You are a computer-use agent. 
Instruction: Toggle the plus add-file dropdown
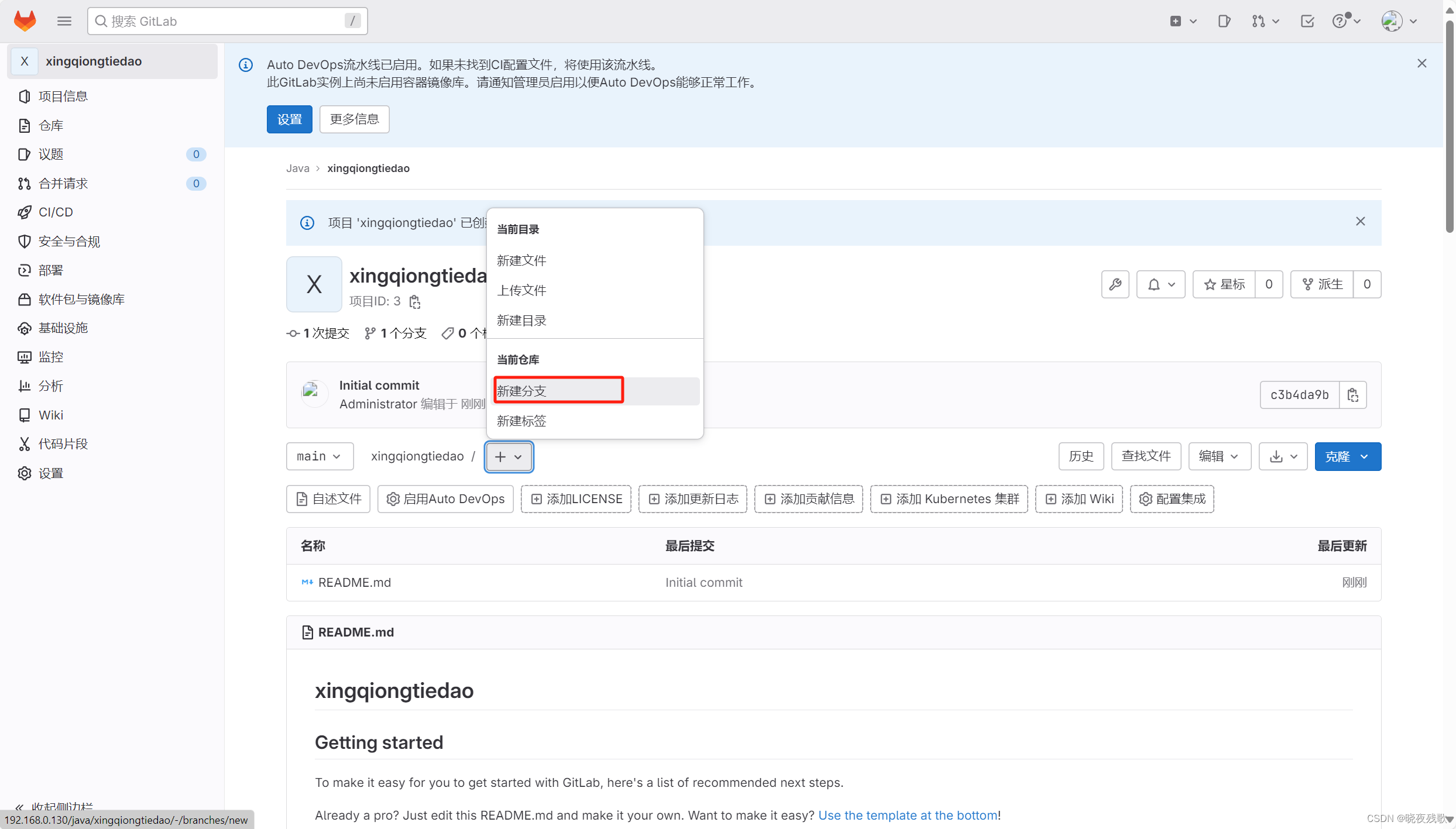click(509, 456)
